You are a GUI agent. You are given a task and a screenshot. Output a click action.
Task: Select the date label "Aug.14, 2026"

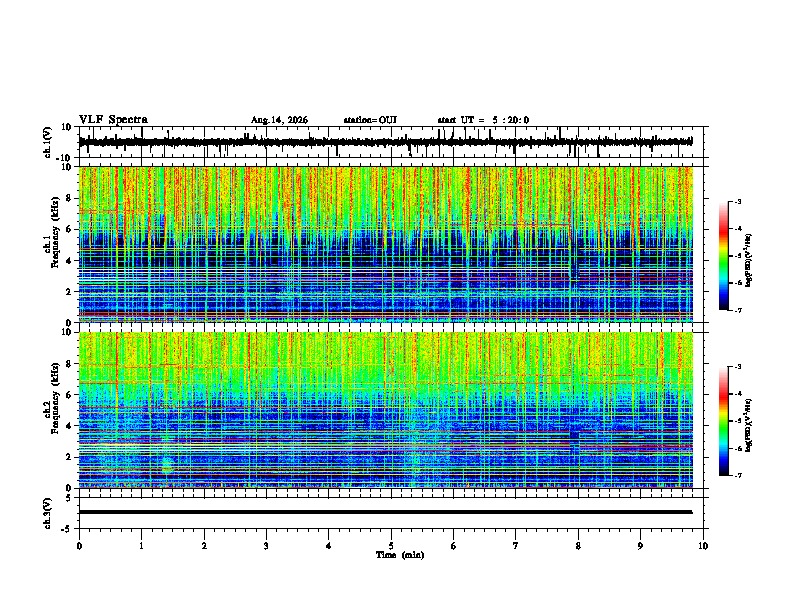(279, 120)
